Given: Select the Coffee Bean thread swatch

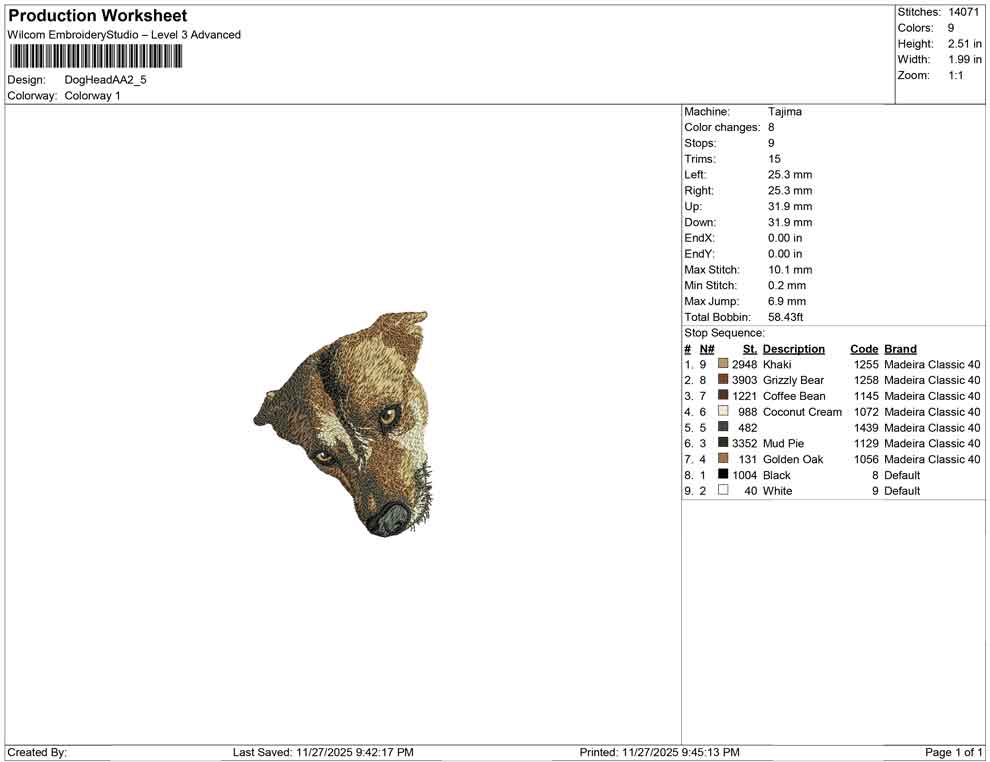Looking at the screenshot, I should tap(722, 396).
